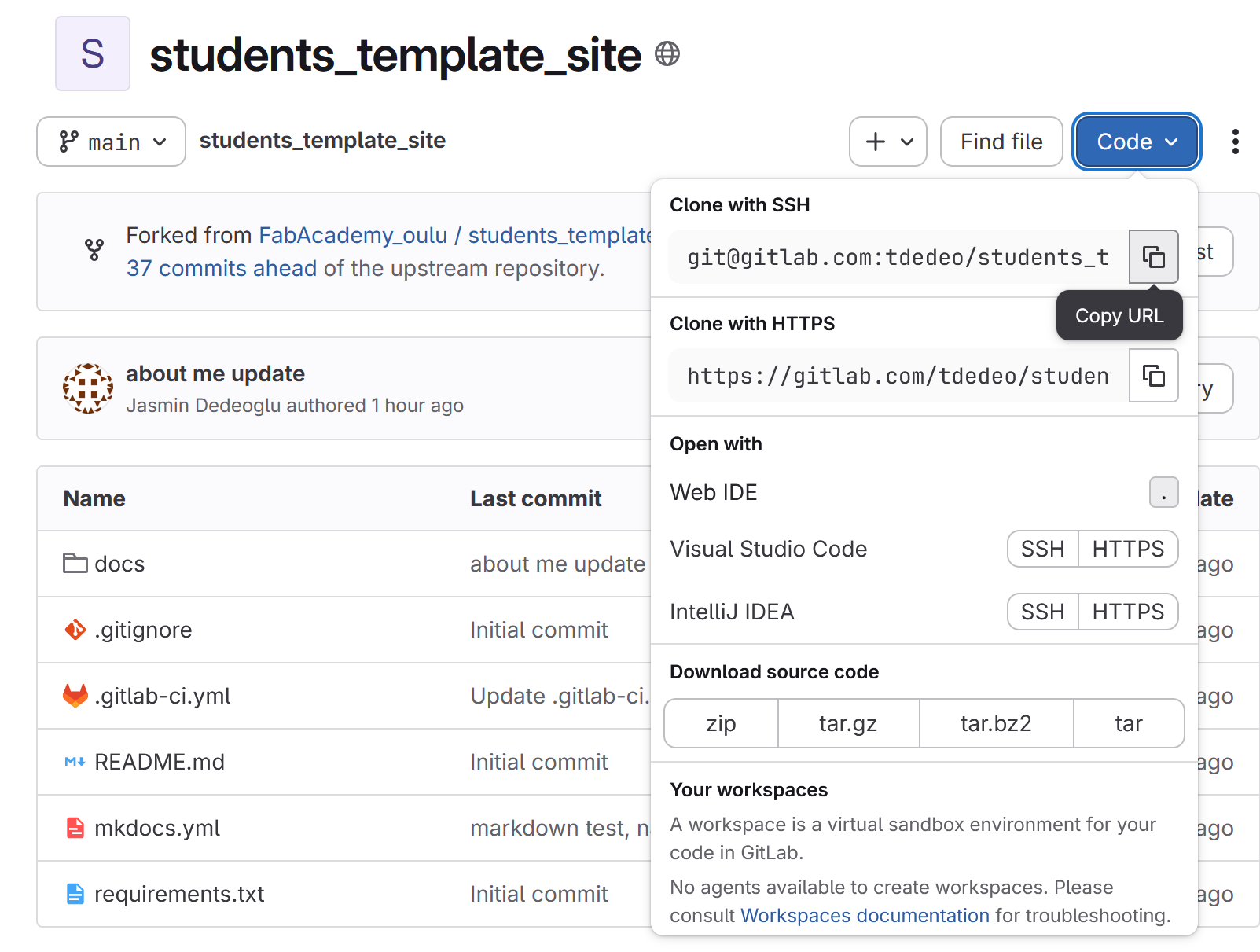Open in Visual Studio Code via HTTPS
The width and height of the screenshot is (1260, 952).
[1128, 549]
